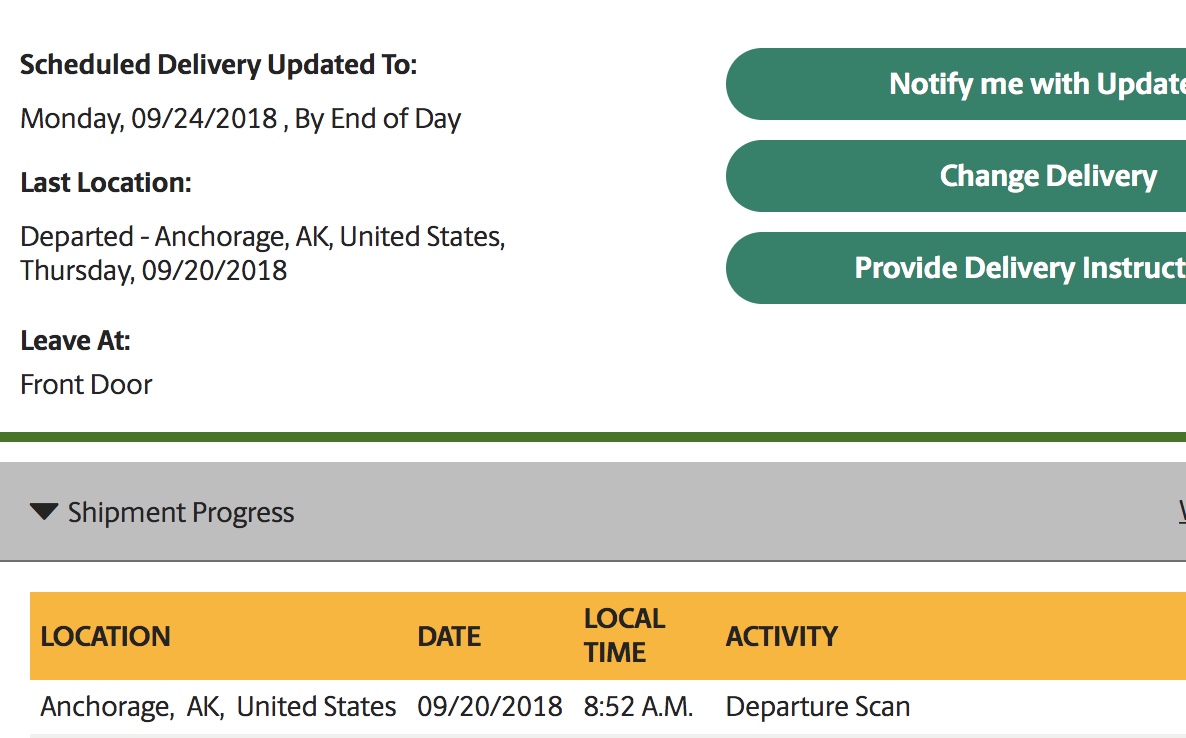1186x738 pixels.
Task: Click the Shipment Progress section title
Action: coord(181,513)
